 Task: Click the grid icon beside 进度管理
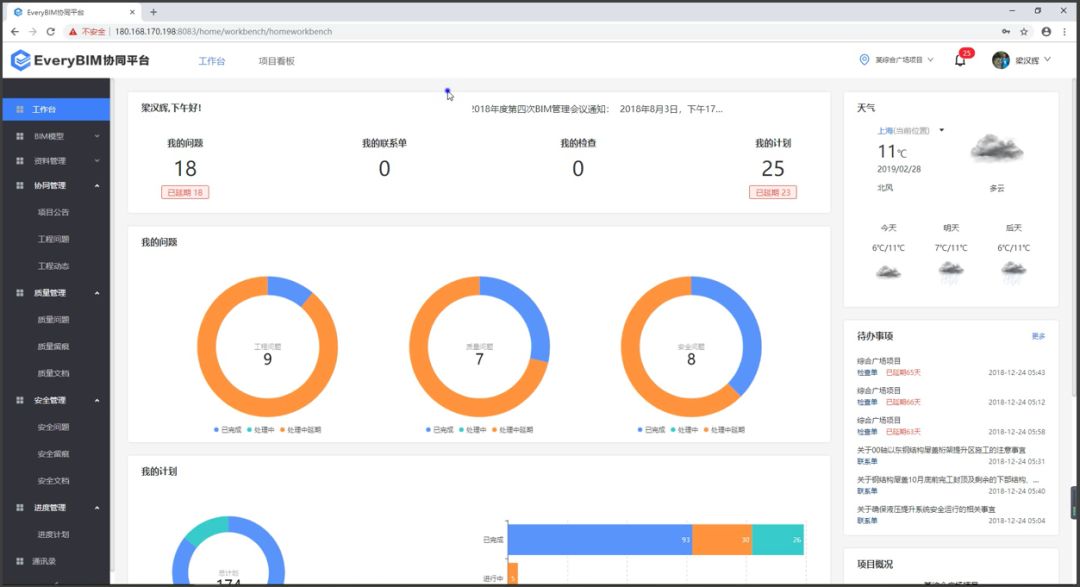(x=20, y=508)
